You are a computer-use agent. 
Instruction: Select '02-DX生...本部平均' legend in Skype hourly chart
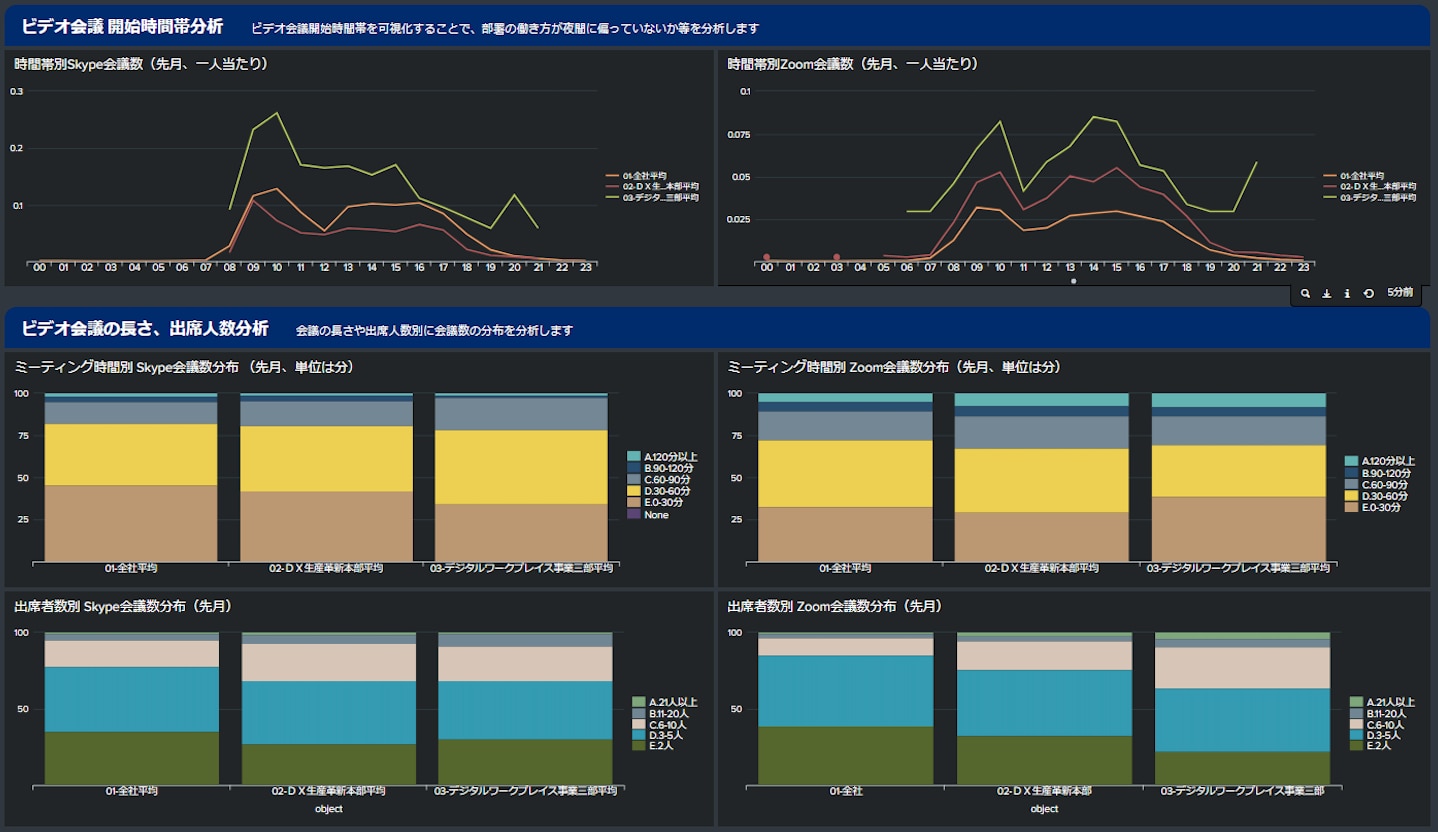[652, 186]
